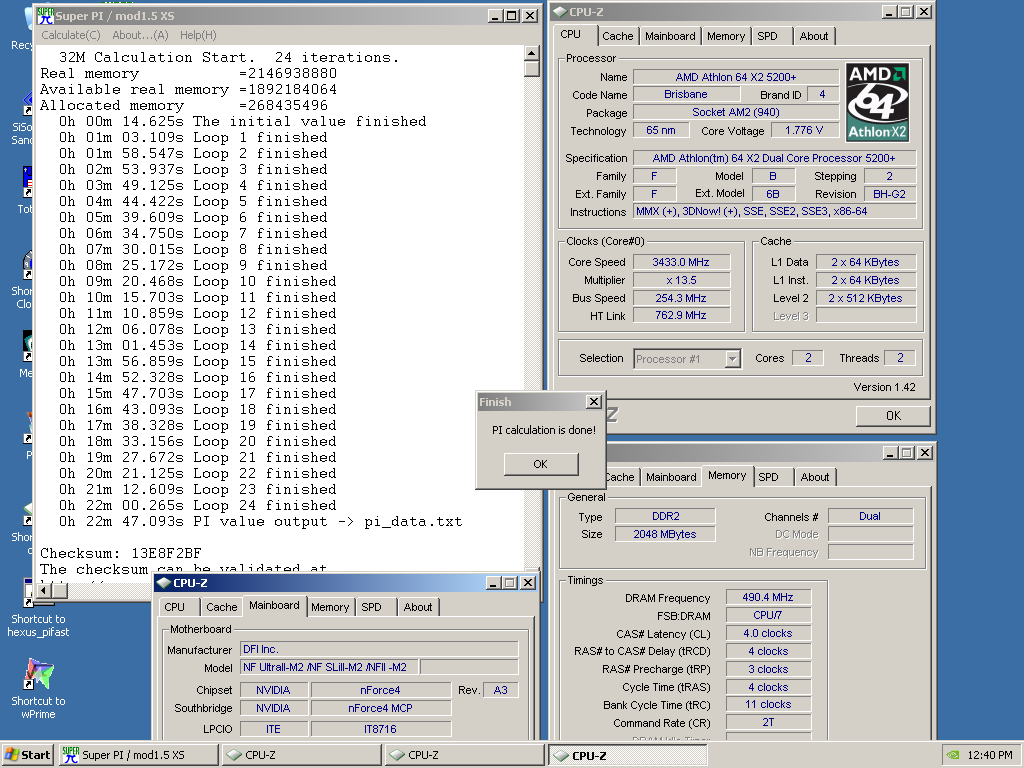Click the Command Rate 2T value
This screenshot has height=768, width=1024.
coord(768,723)
